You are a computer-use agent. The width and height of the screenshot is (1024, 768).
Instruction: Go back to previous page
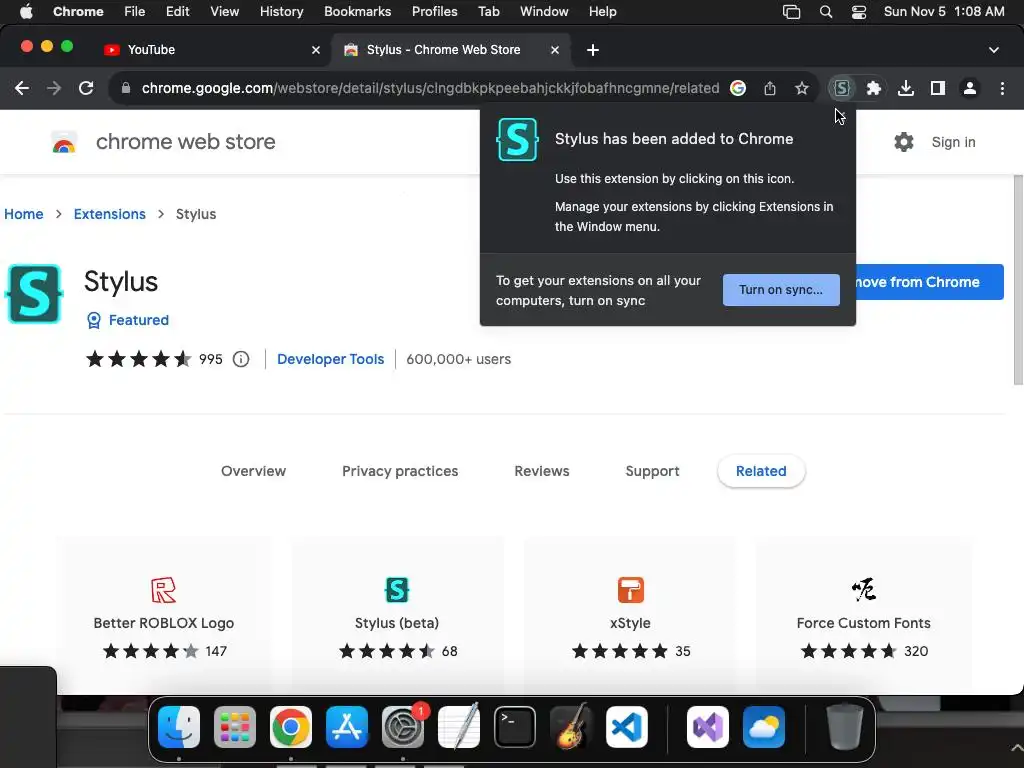coord(22,88)
